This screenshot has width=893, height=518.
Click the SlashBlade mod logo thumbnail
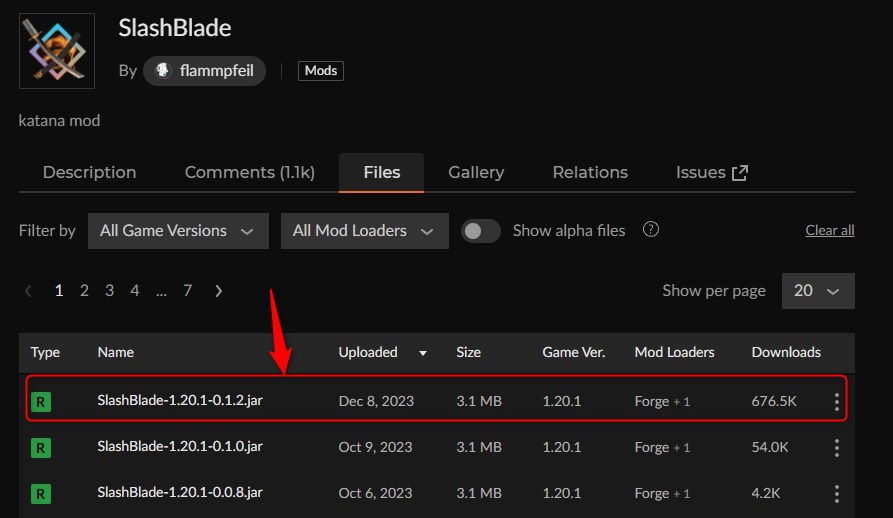click(57, 51)
